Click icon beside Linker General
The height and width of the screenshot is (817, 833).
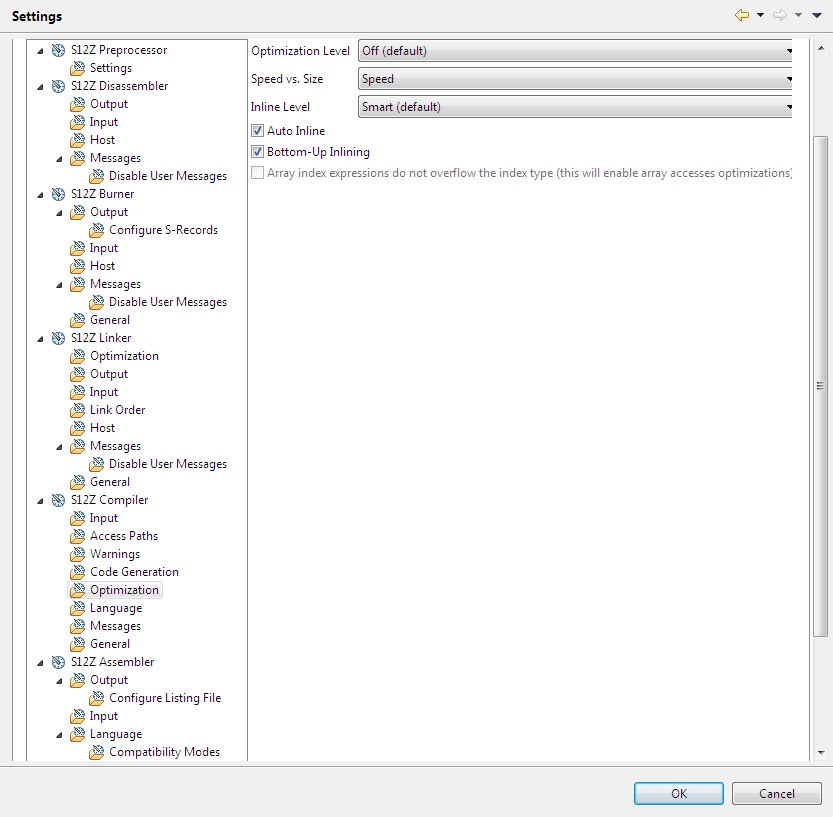tap(78, 482)
